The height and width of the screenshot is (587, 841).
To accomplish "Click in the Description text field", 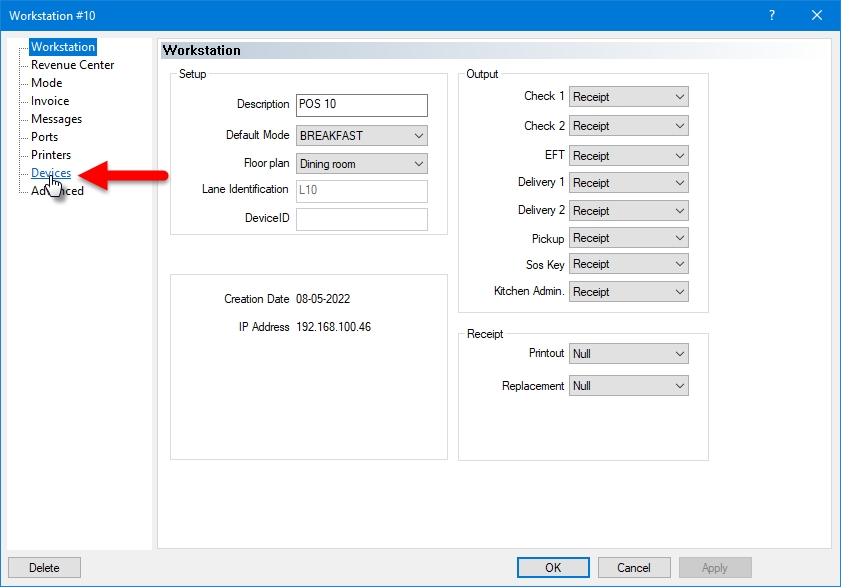I will [361, 105].
